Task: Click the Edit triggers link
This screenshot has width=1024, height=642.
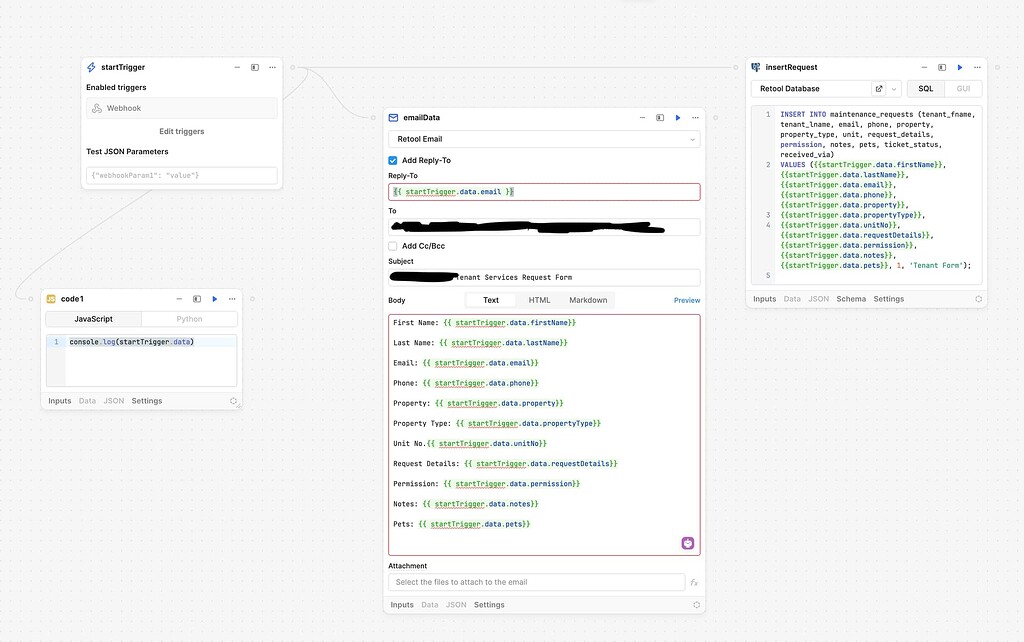Action: pos(180,131)
